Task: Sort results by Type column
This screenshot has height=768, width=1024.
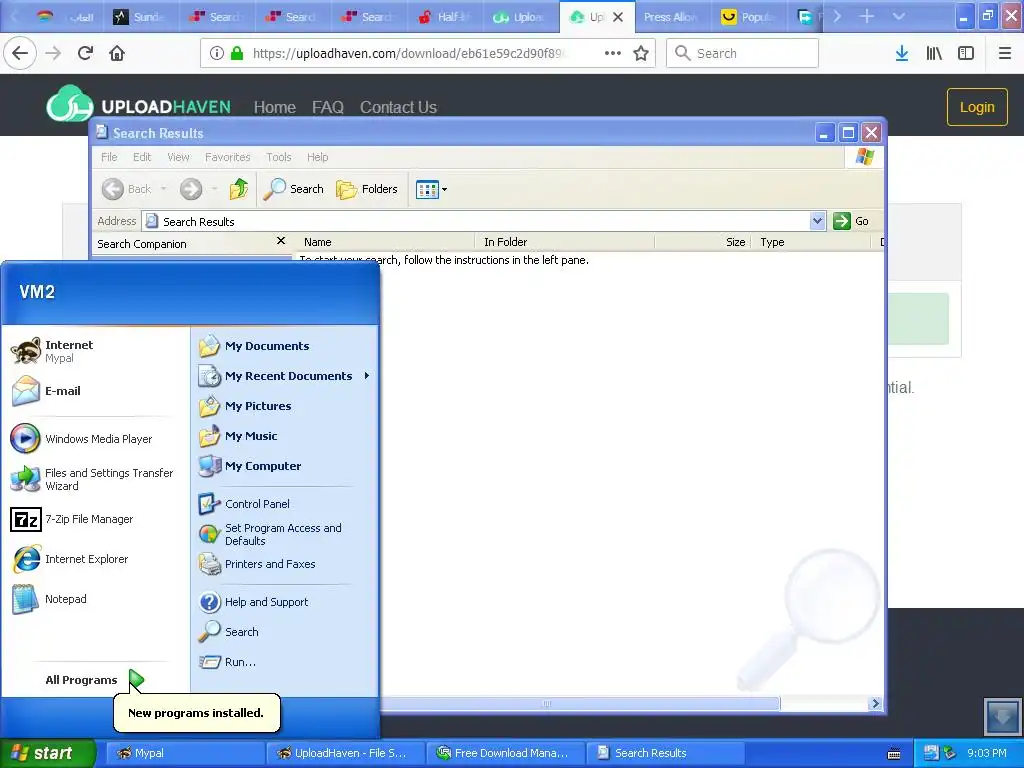Action: 811,242
